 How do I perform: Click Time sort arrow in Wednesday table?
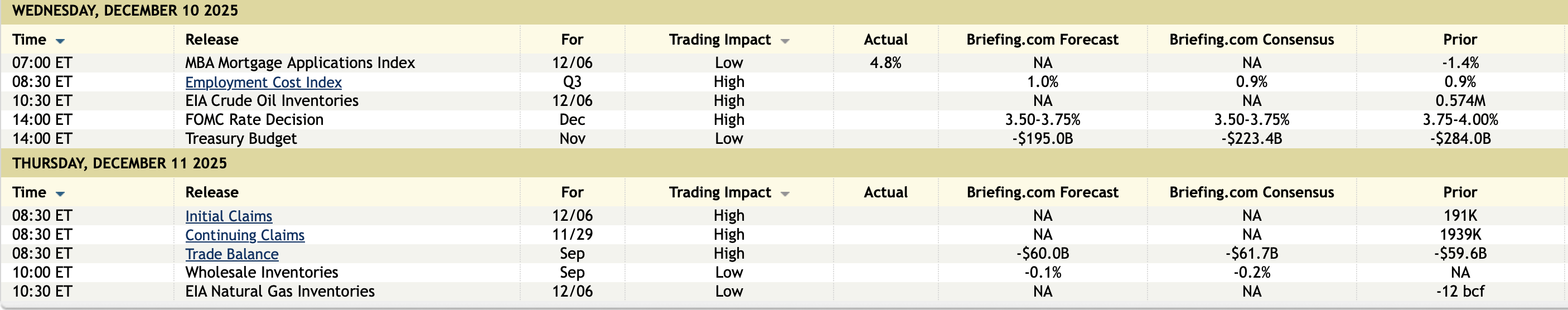(60, 41)
